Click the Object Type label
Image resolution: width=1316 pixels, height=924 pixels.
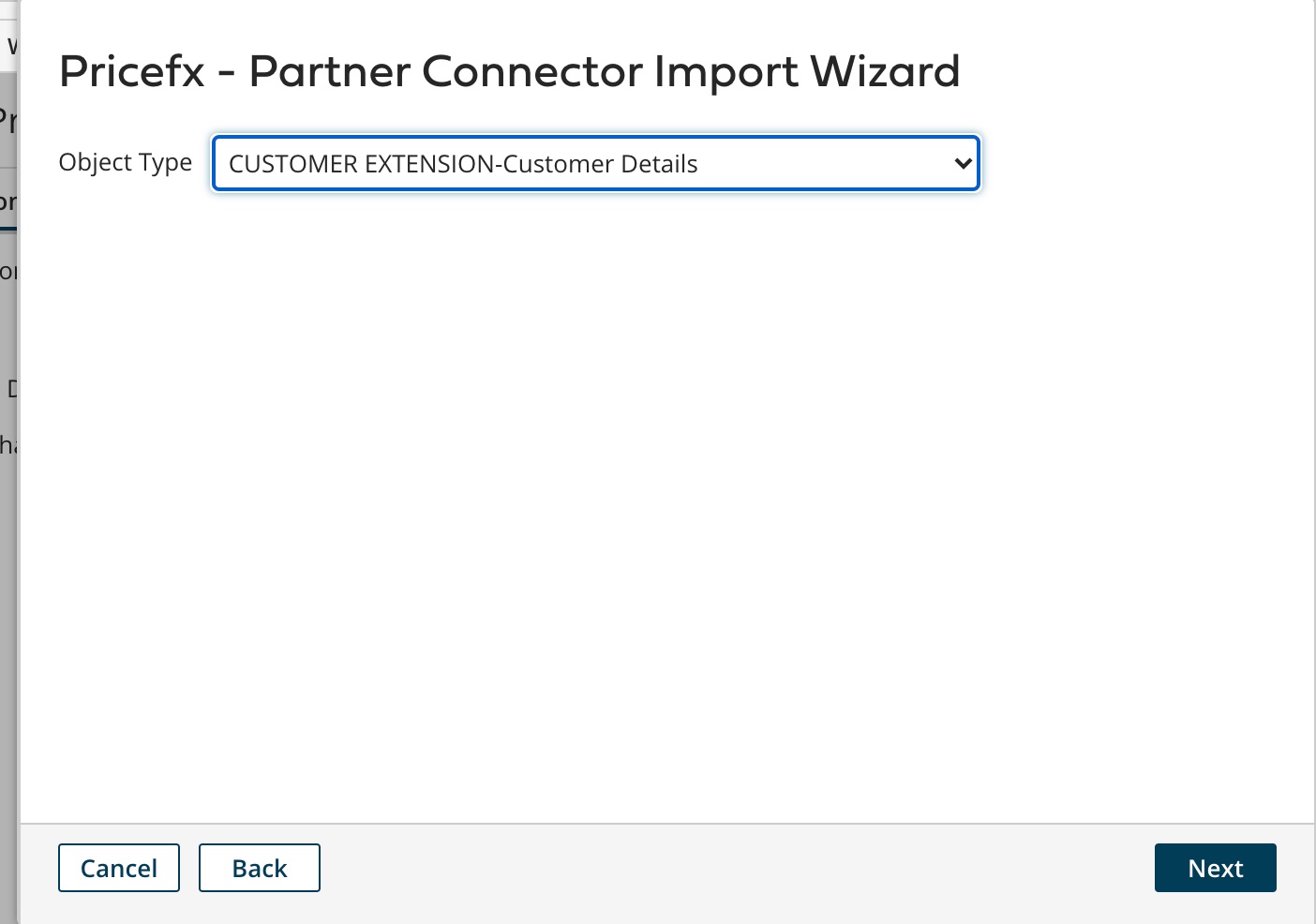(x=125, y=162)
